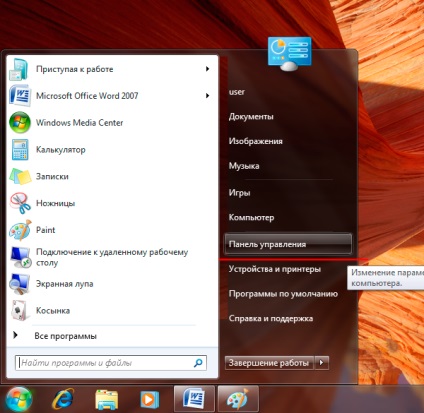Expand the Microsoft Office Word 2007 jump list arrow
The width and height of the screenshot is (424, 413).
(x=207, y=96)
